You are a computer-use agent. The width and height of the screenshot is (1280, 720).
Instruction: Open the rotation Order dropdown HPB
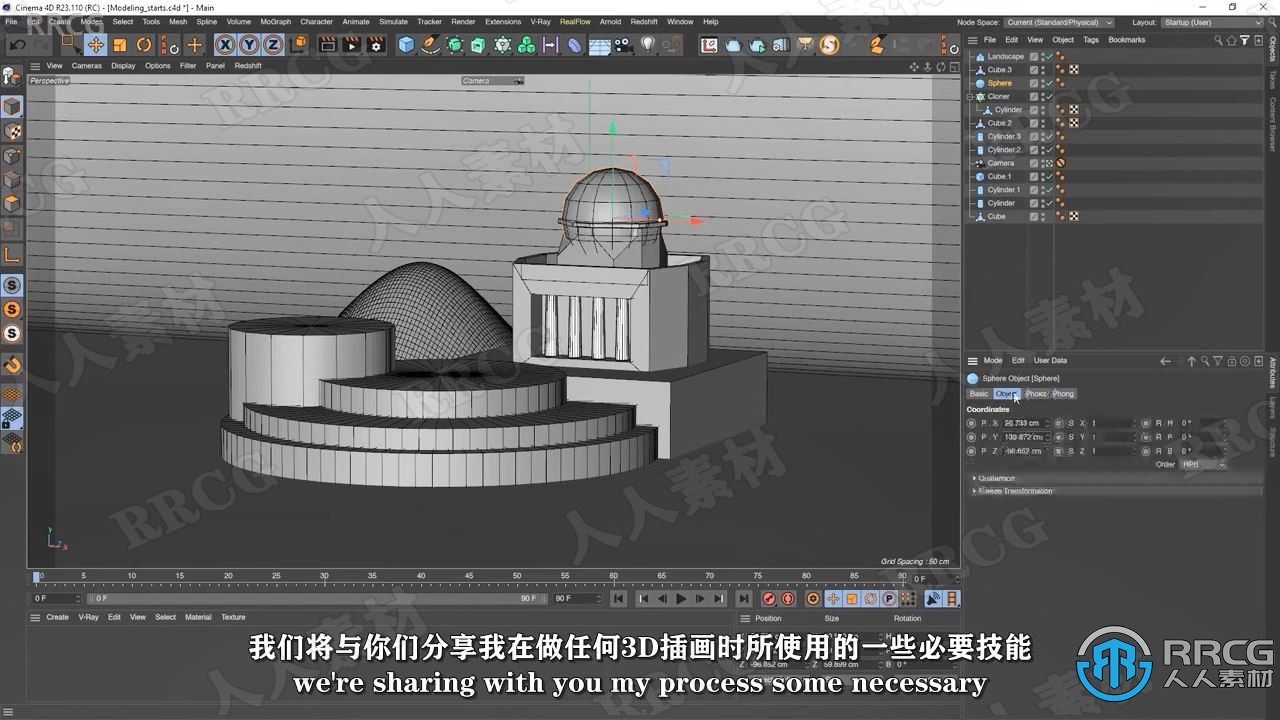[x=1203, y=464]
